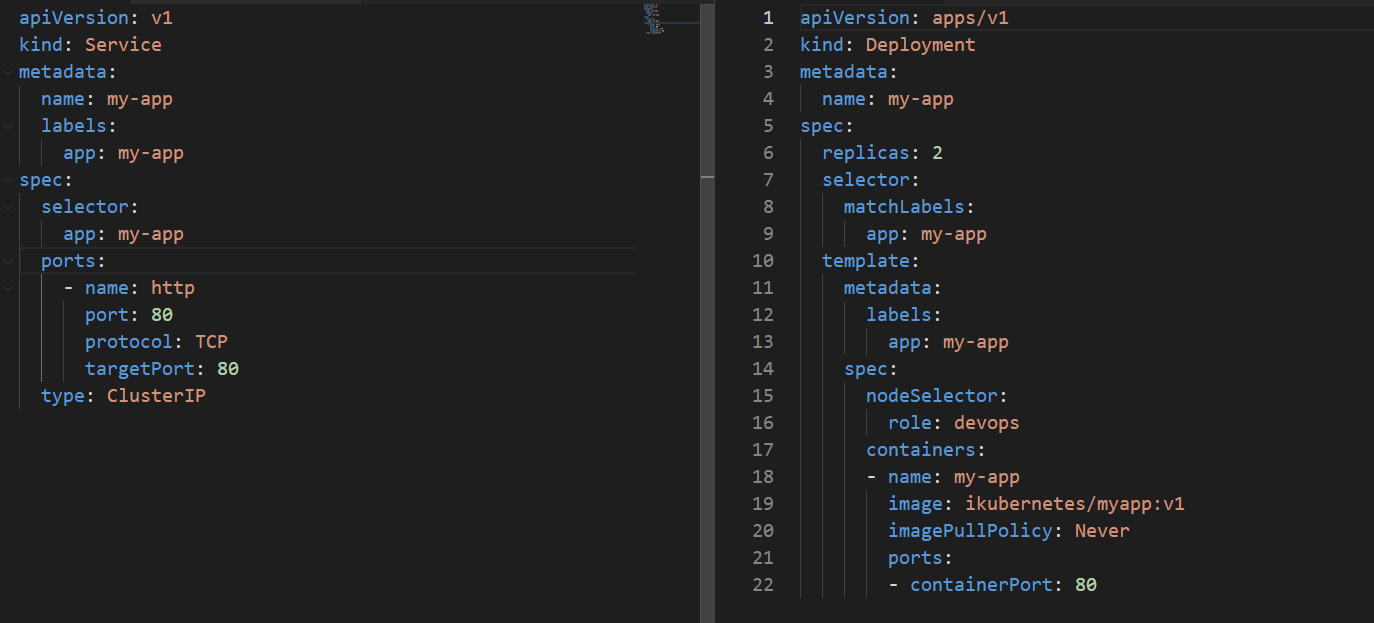
Task: Fold the selector block in Service file
Action: point(8,207)
